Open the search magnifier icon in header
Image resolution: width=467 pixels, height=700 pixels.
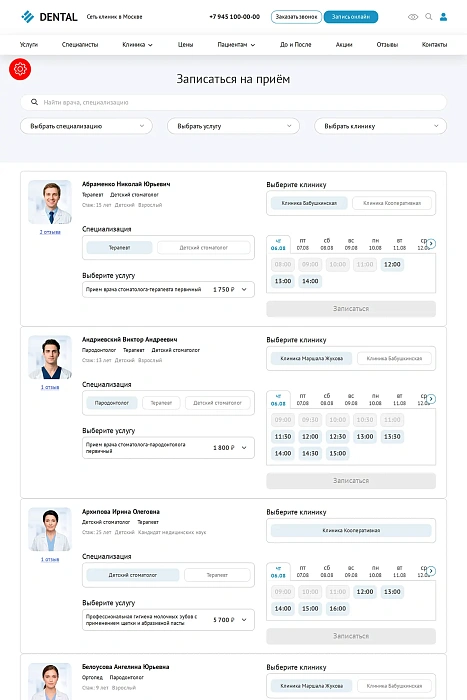429,17
